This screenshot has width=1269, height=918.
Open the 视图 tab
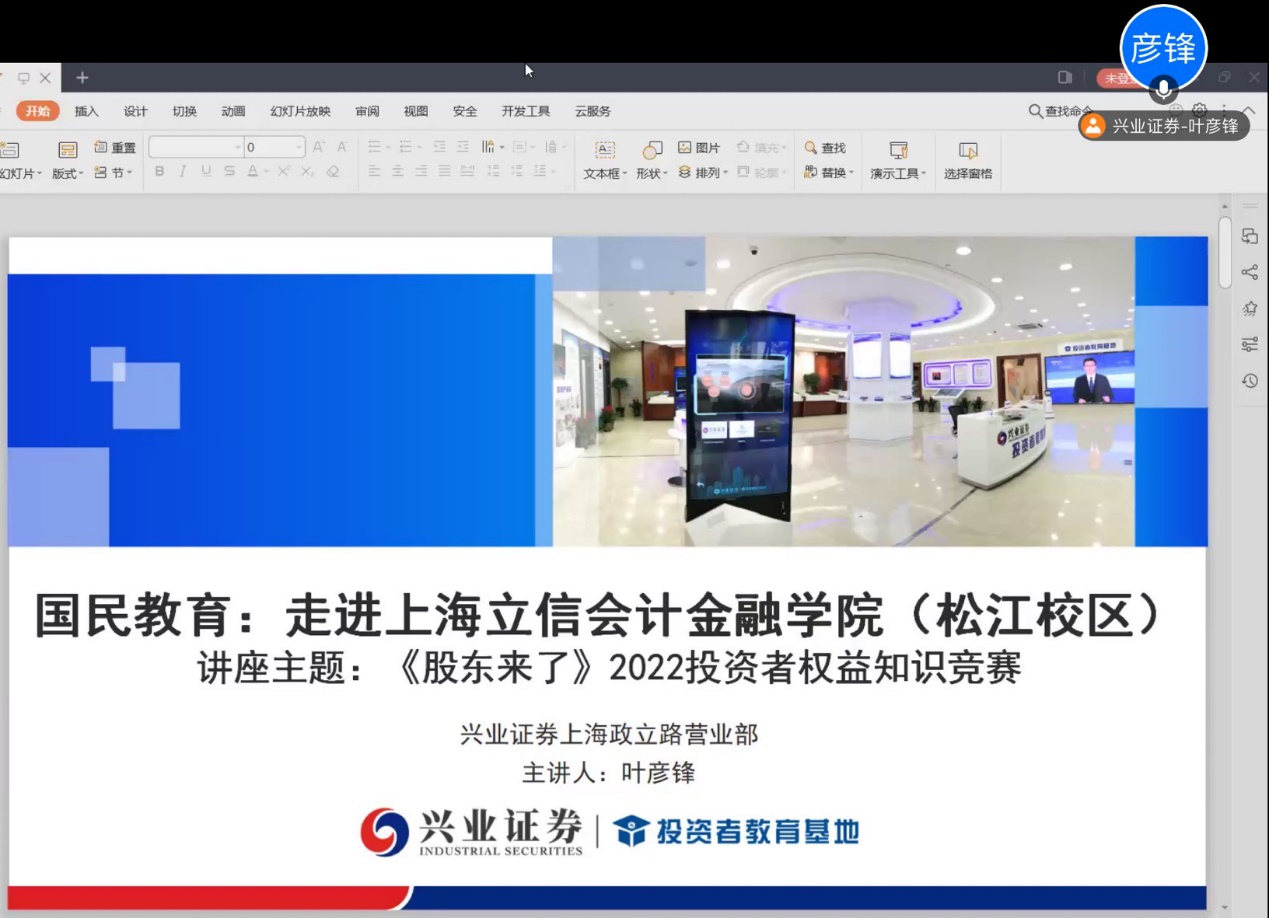[x=416, y=111]
